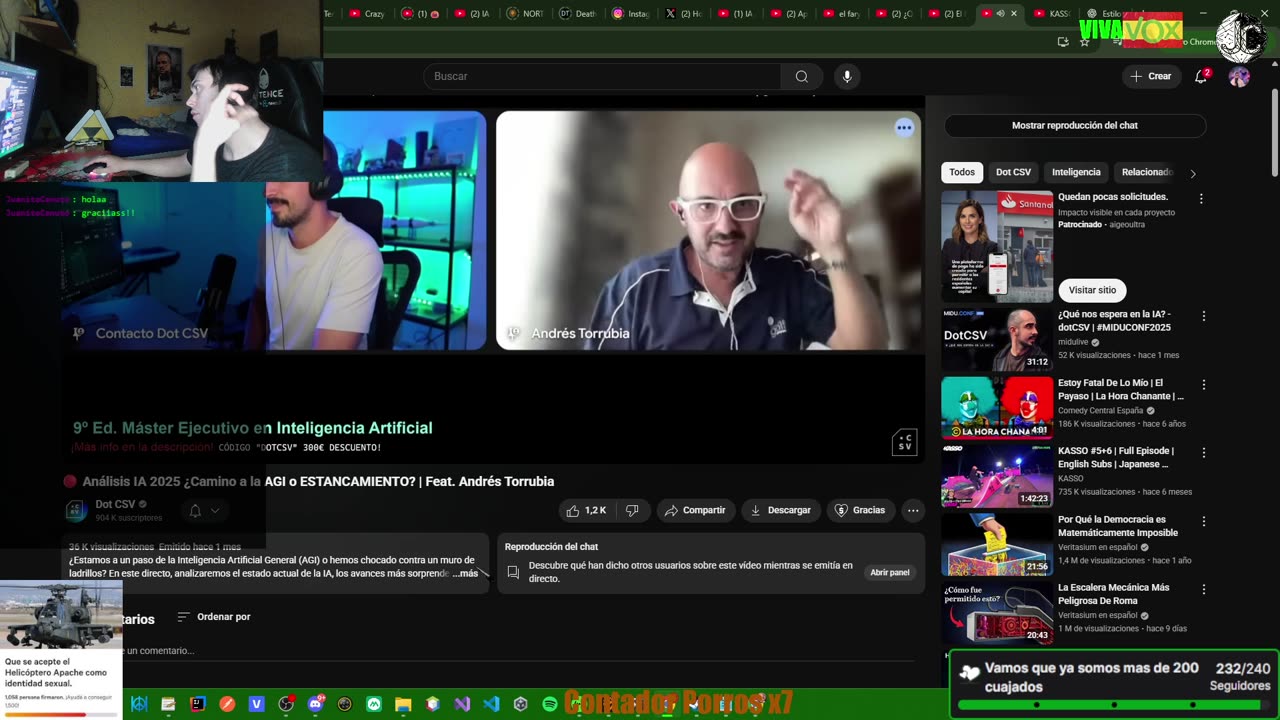Show next filter chips with the arrow
Image resolution: width=1280 pixels, height=720 pixels.
point(1192,173)
